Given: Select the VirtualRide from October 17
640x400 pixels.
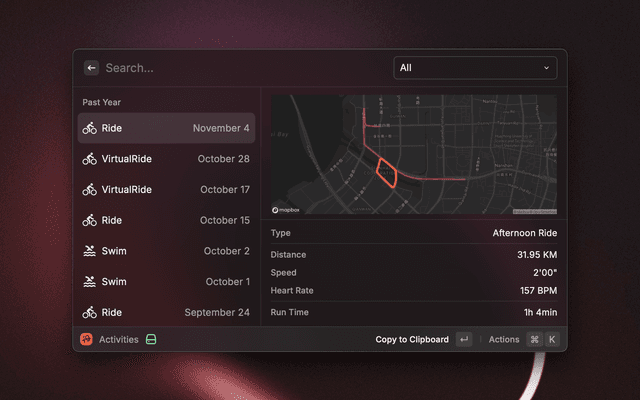Looking at the screenshot, I should tap(166, 189).
